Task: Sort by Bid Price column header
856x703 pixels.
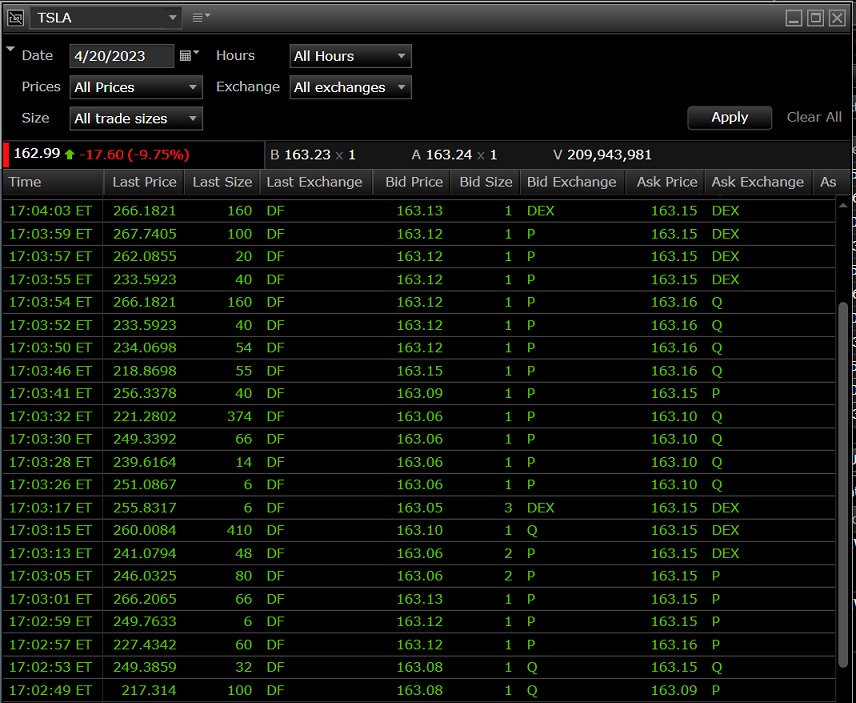Action: 414,182
